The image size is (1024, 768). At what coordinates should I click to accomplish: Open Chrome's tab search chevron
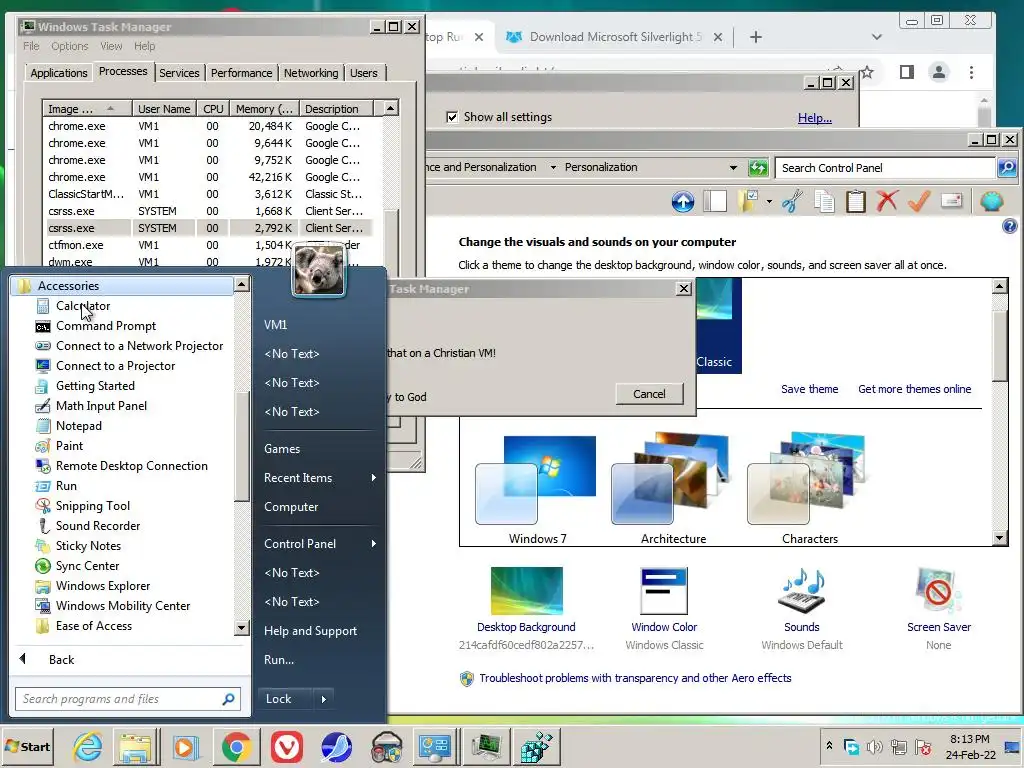[876, 37]
